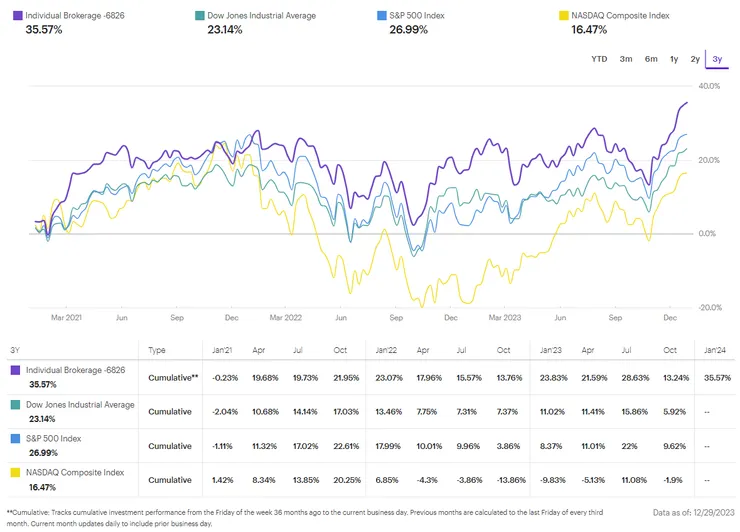Select the active 3y range tab
The width and height of the screenshot is (740, 532).
click(717, 59)
